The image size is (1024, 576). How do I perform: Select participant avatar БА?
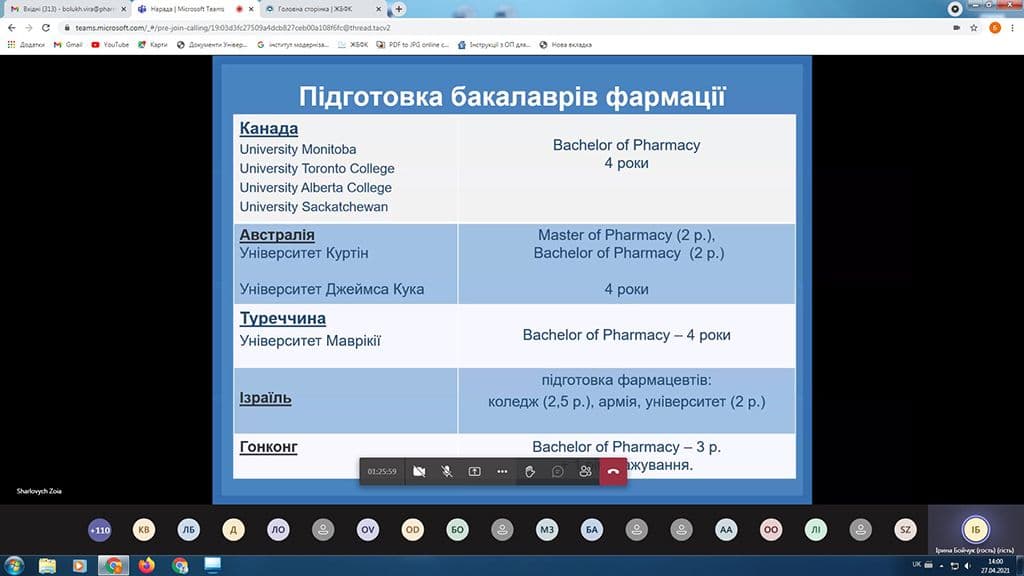pos(592,530)
